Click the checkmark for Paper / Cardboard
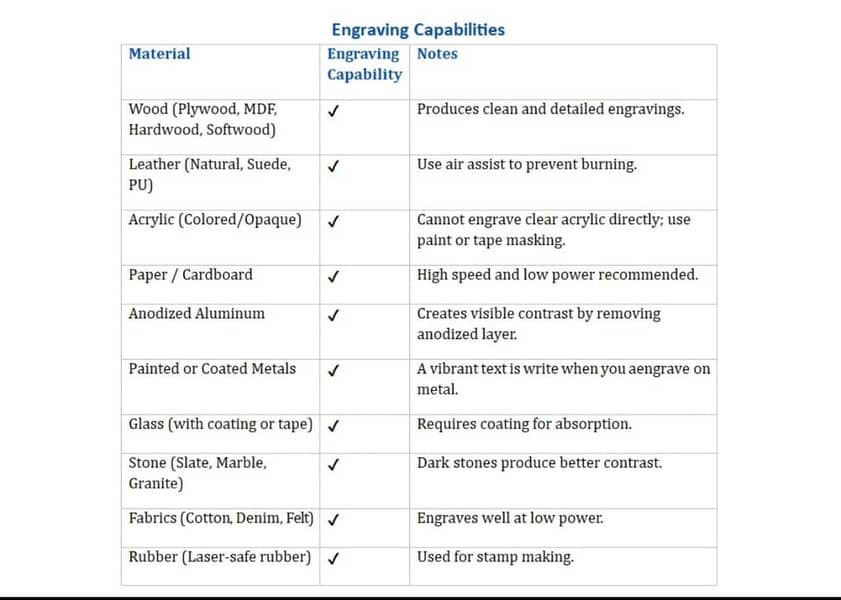Viewport: 841px width, 600px height. click(x=333, y=276)
